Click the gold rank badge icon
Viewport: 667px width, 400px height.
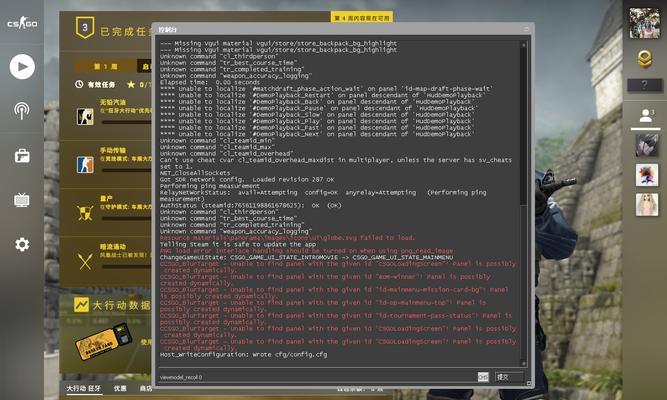(645, 59)
